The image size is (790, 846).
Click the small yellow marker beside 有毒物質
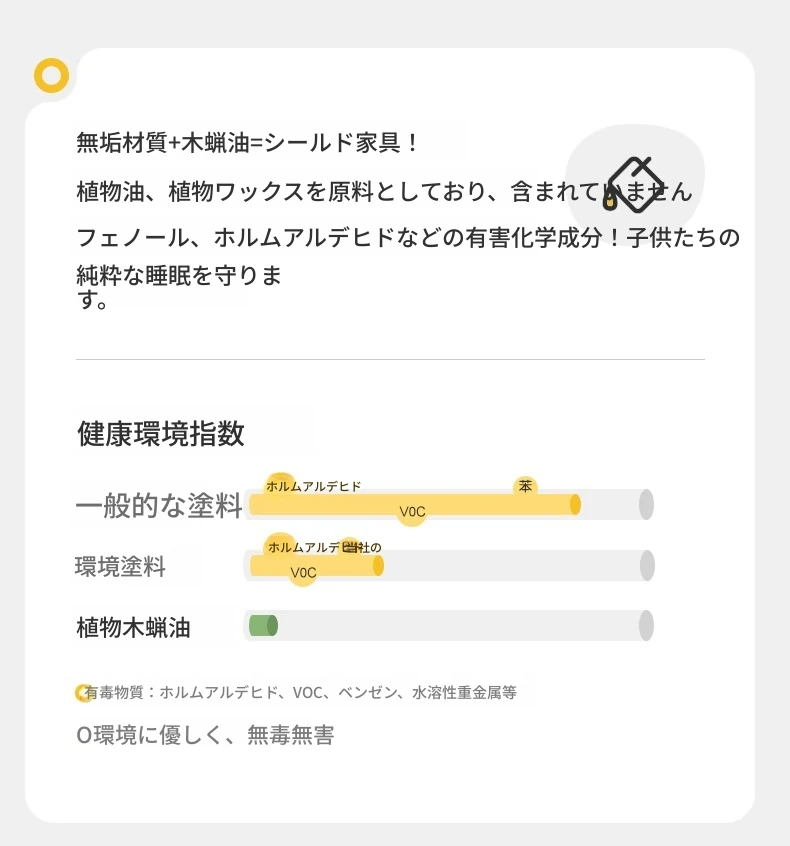(x=84, y=693)
